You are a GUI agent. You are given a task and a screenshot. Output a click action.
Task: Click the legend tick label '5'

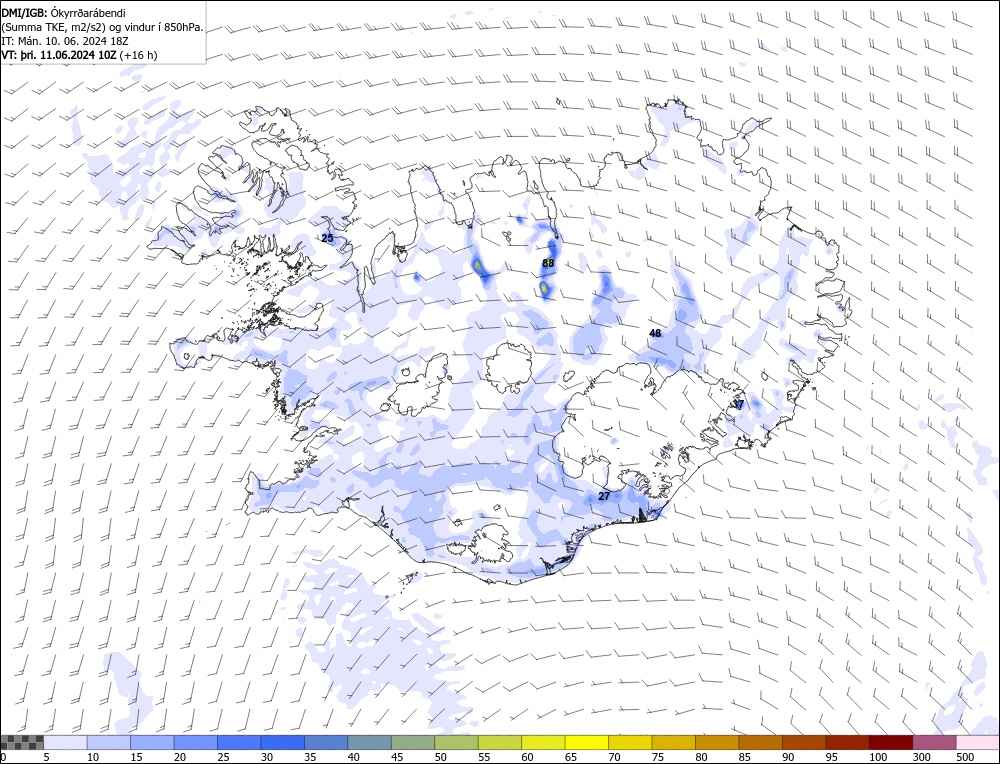(x=46, y=757)
